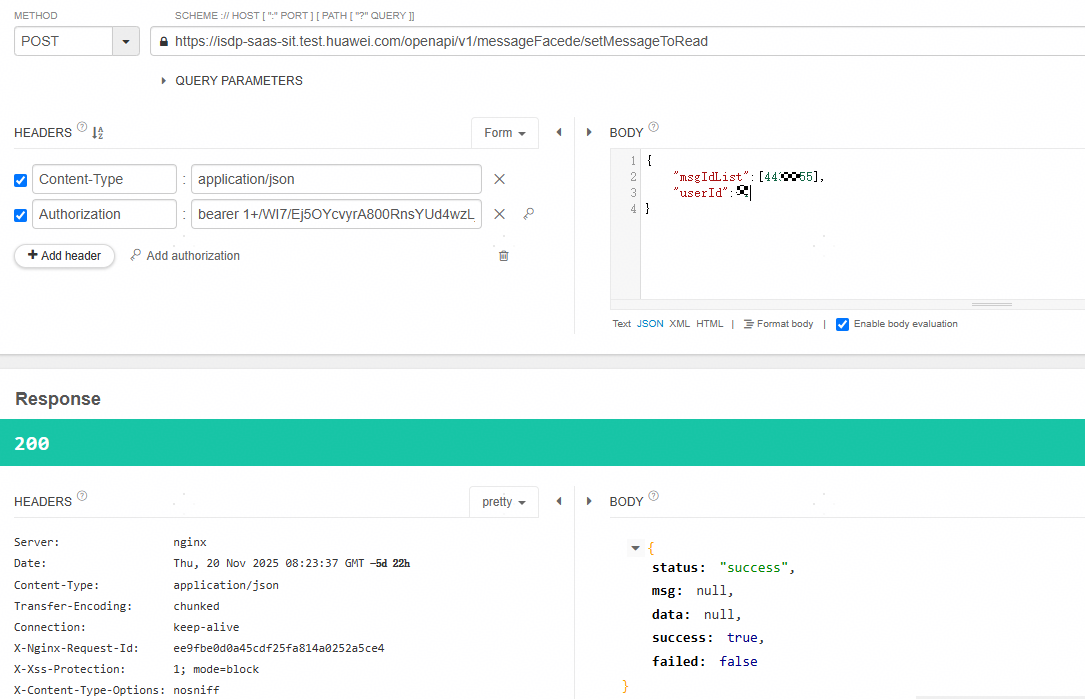Screen dimensions: 1085x699
Task: Collapse response body pane with right arrow
Action: [x=589, y=501]
